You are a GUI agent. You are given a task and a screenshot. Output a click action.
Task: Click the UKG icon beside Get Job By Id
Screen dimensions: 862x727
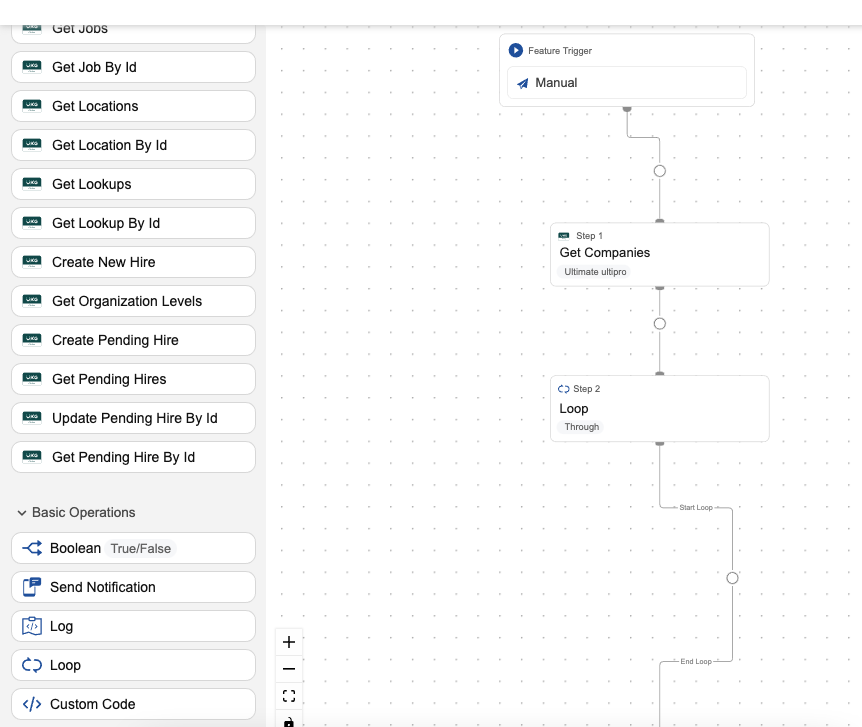coord(32,67)
